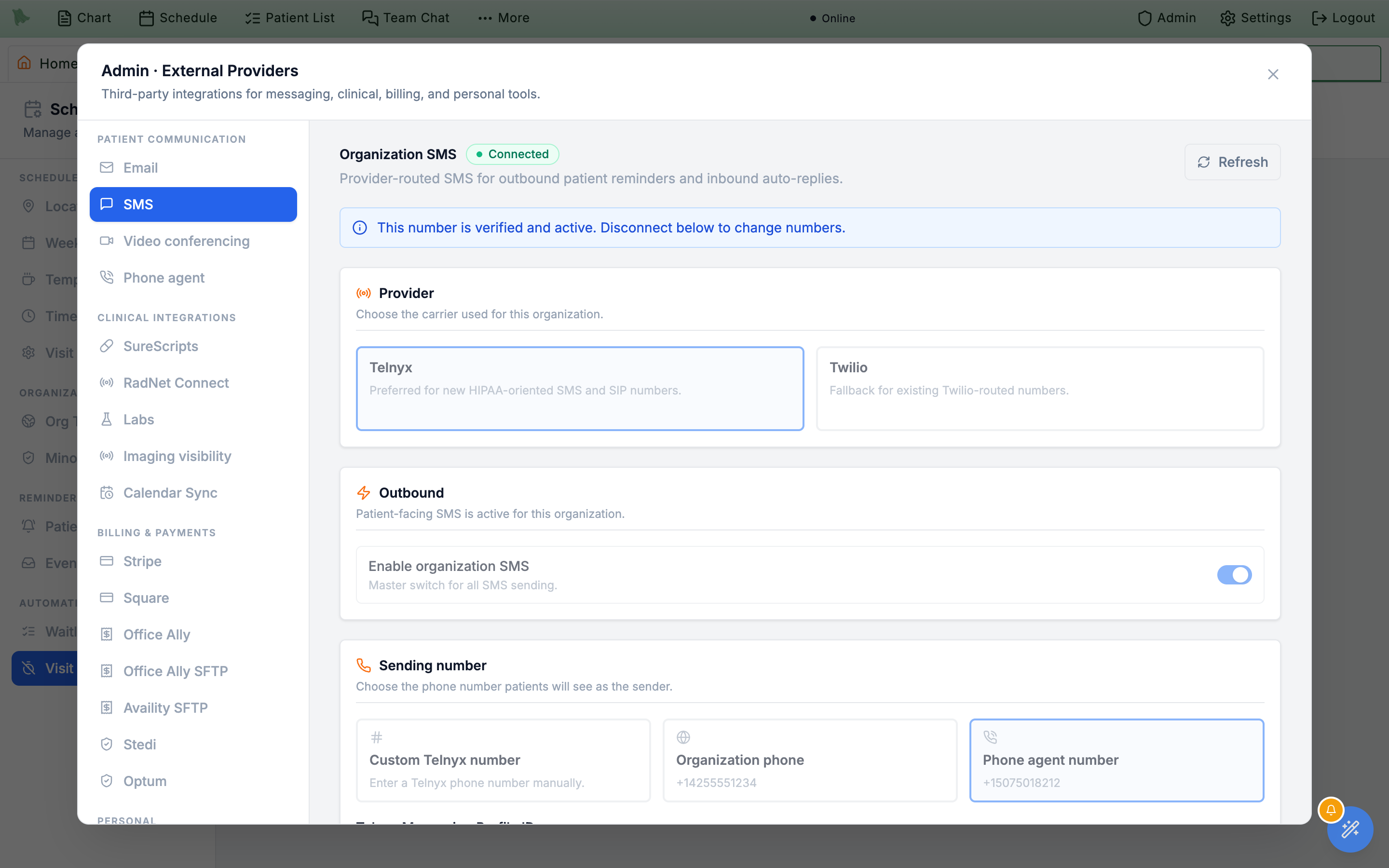Viewport: 1389px width, 868px height.
Task: Click the Organization phone globe icon
Action: 683,737
